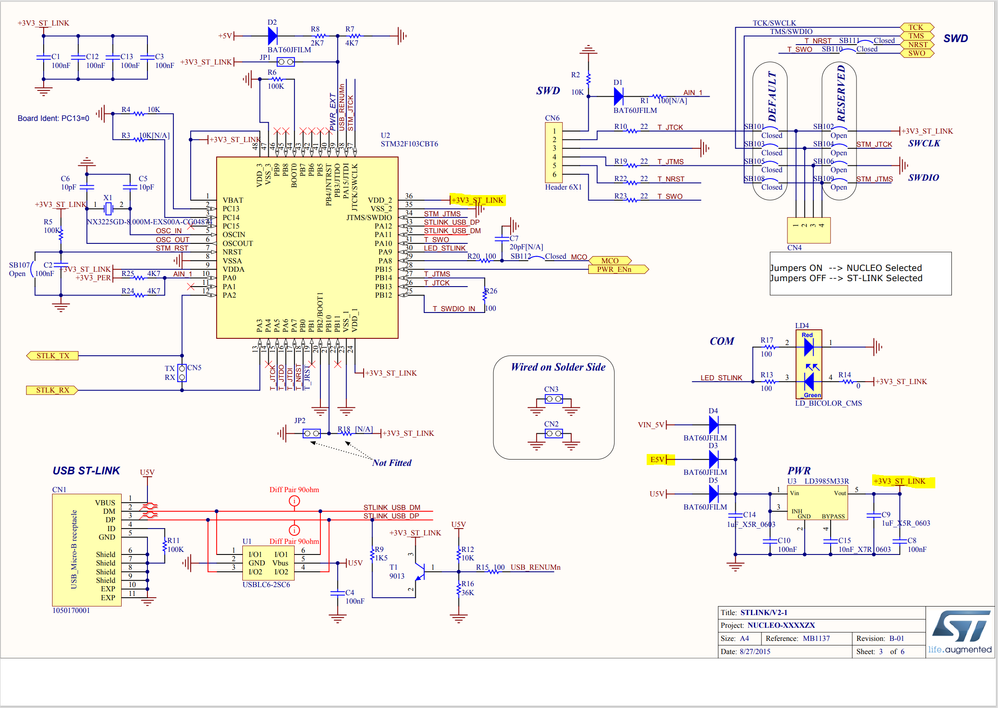The width and height of the screenshot is (998, 708).
Task: Click the 'Header 6X1' label under CN6
Action: (x=565, y=187)
